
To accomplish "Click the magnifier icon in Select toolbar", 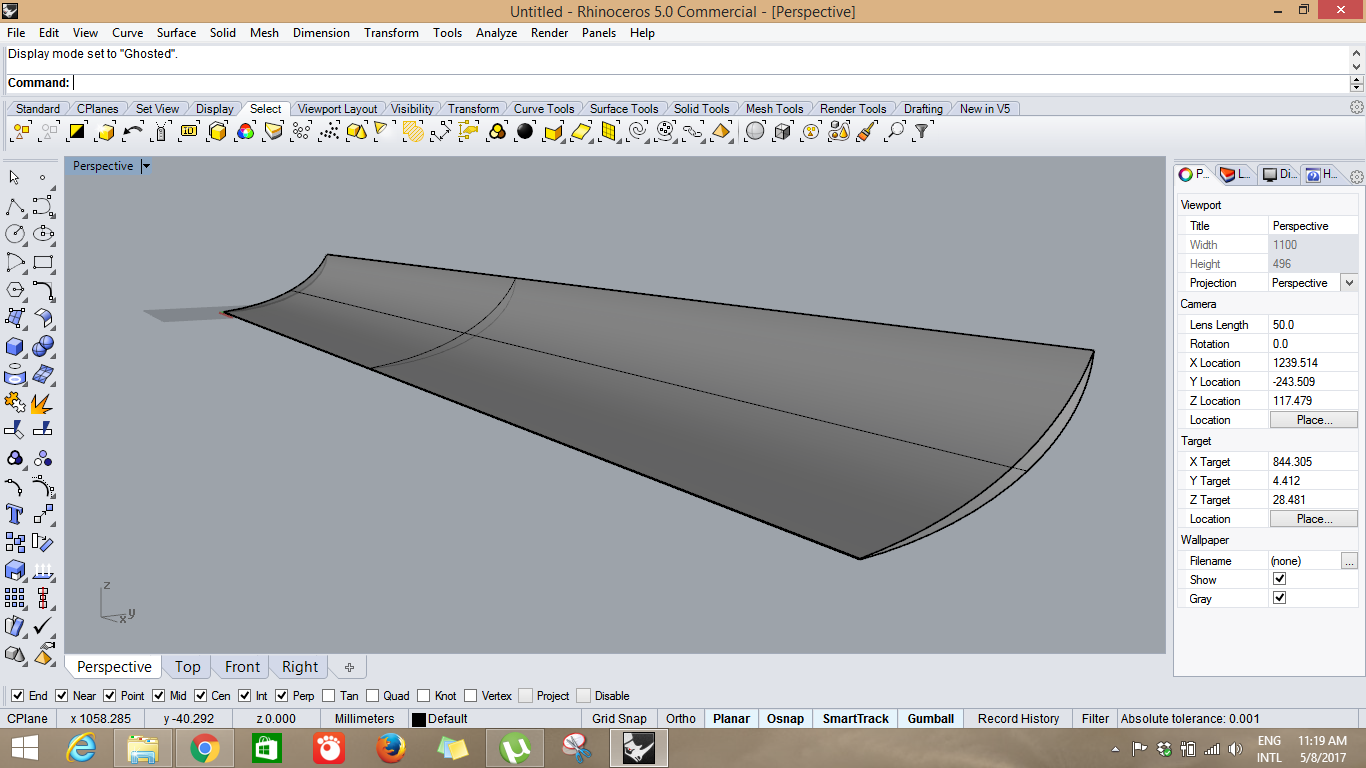I will coord(895,131).
